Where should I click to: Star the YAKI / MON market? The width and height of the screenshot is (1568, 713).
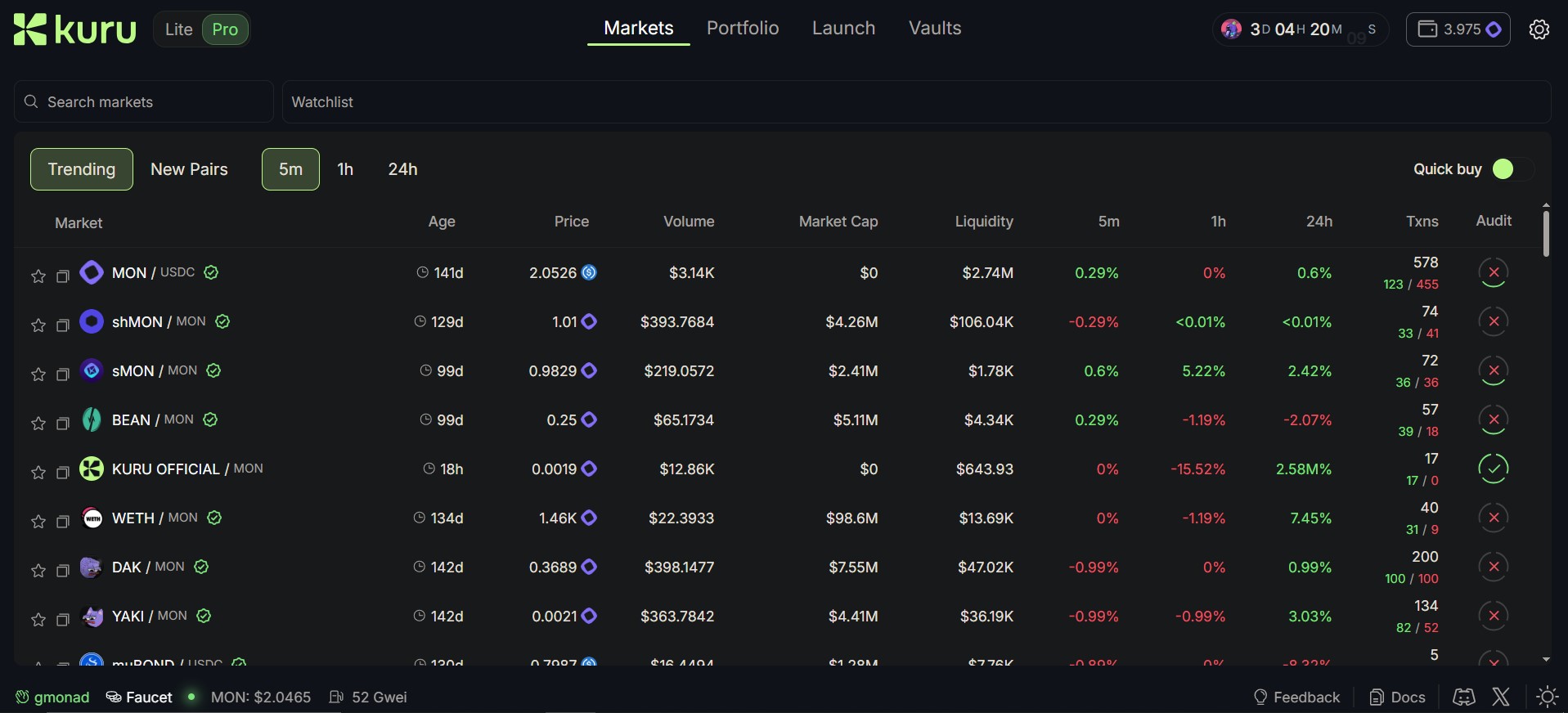38,620
